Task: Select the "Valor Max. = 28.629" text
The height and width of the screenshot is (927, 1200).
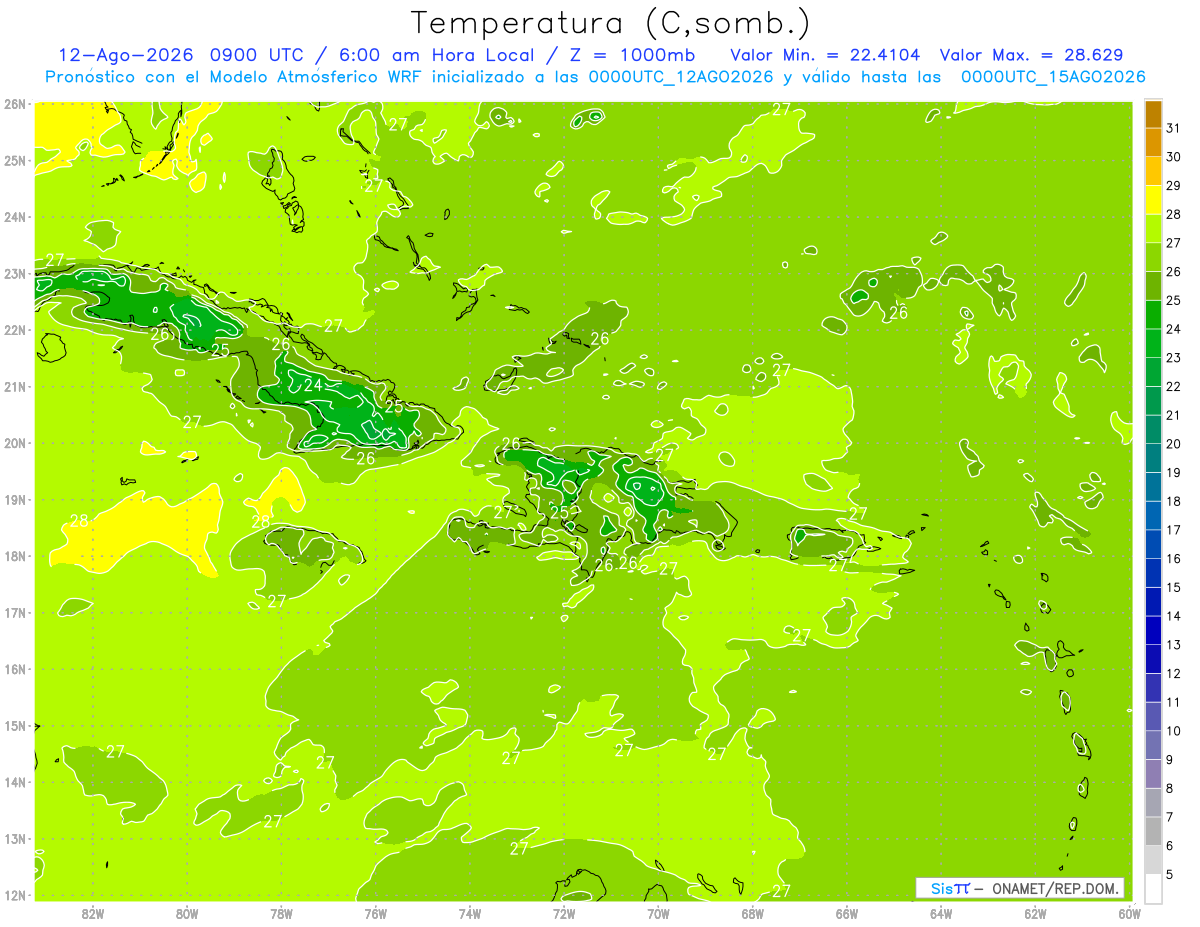Action: point(1032,55)
